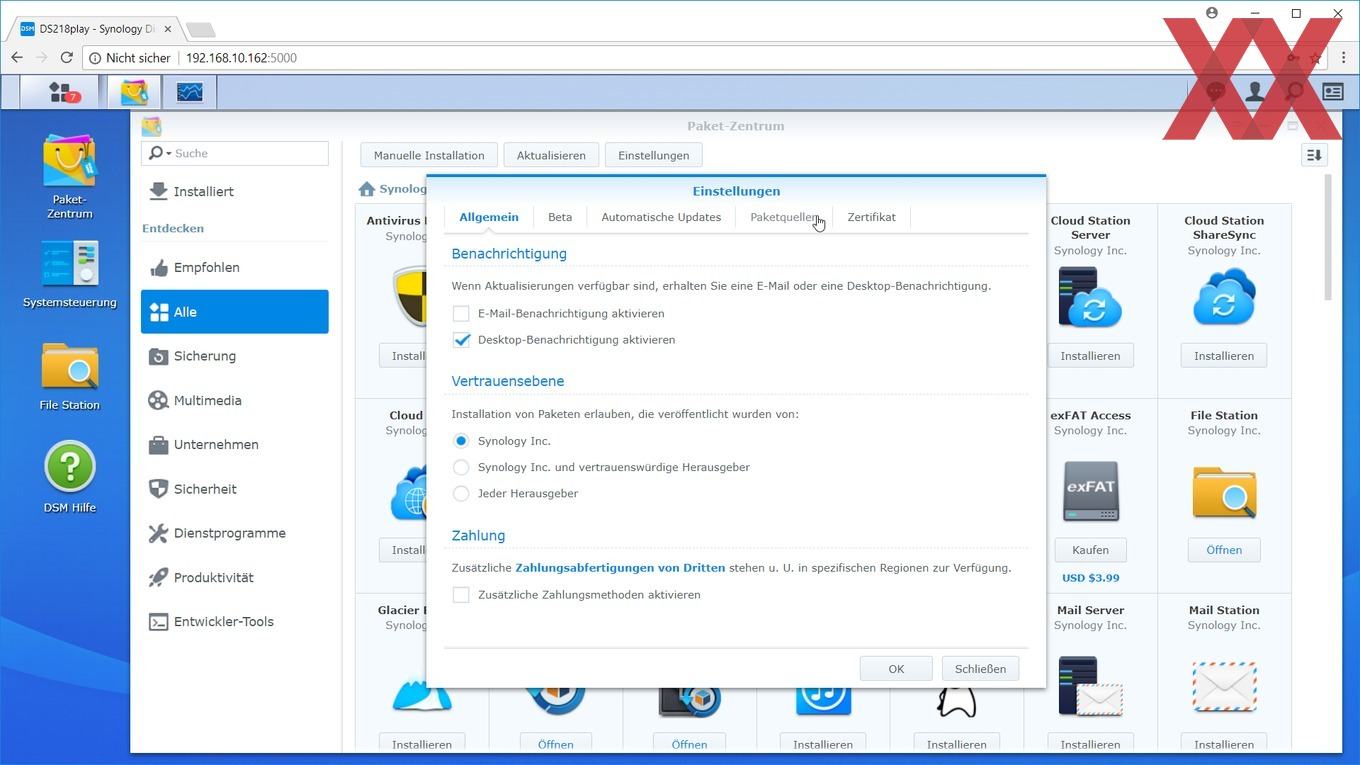
Task: Disable Desktop-Benachrichtigung checkbox
Action: point(461,340)
